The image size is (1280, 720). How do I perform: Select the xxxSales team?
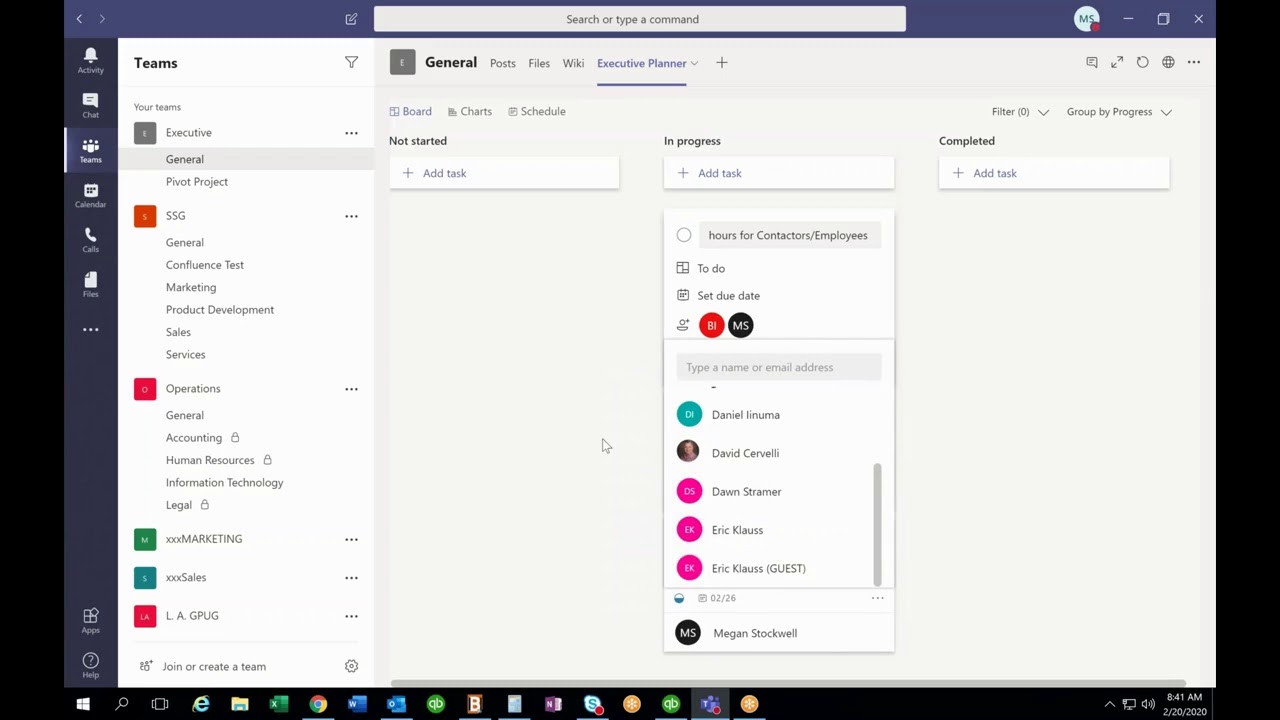pos(186,577)
